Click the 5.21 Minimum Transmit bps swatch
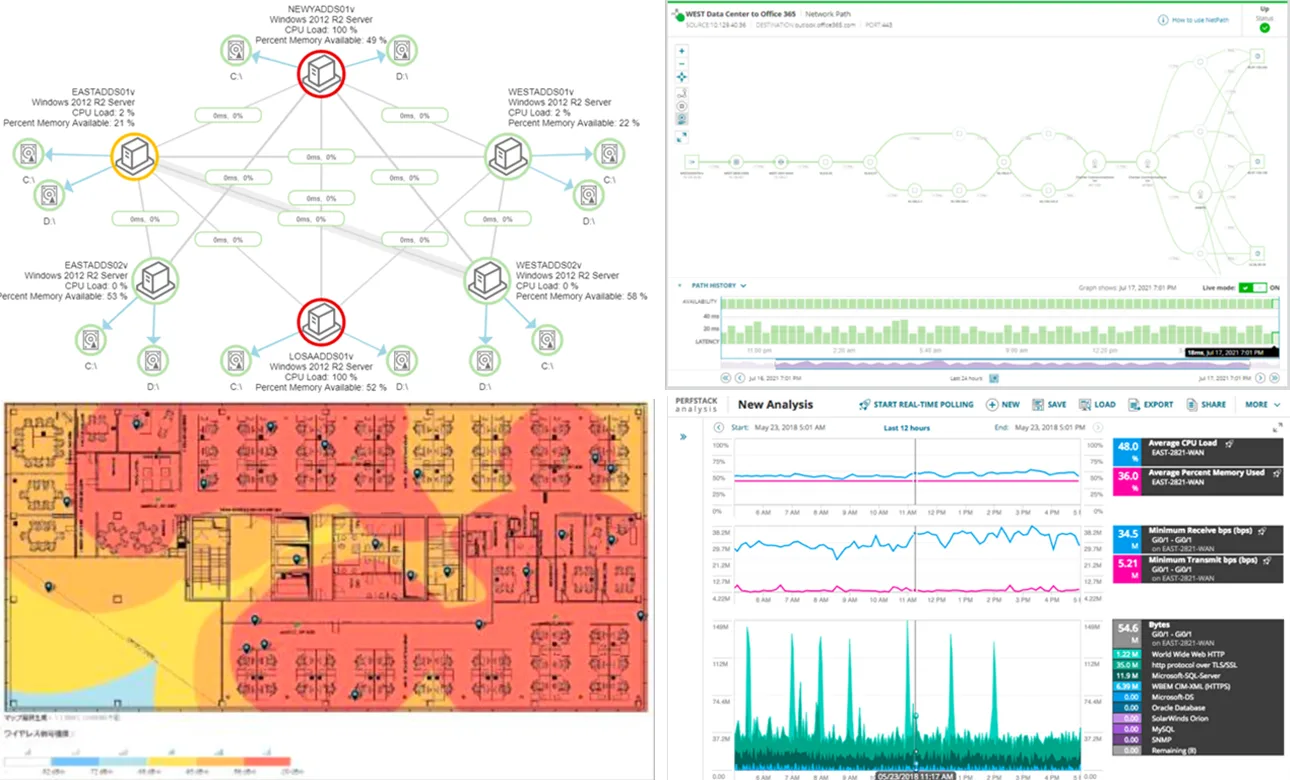Image resolution: width=1290 pixels, height=780 pixels. [1128, 569]
